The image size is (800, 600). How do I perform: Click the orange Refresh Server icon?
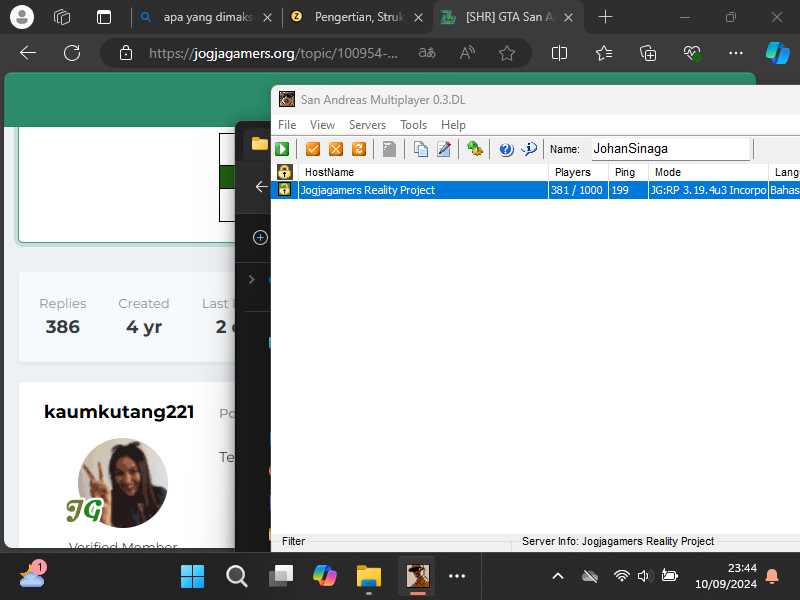pyautogui.click(x=359, y=149)
